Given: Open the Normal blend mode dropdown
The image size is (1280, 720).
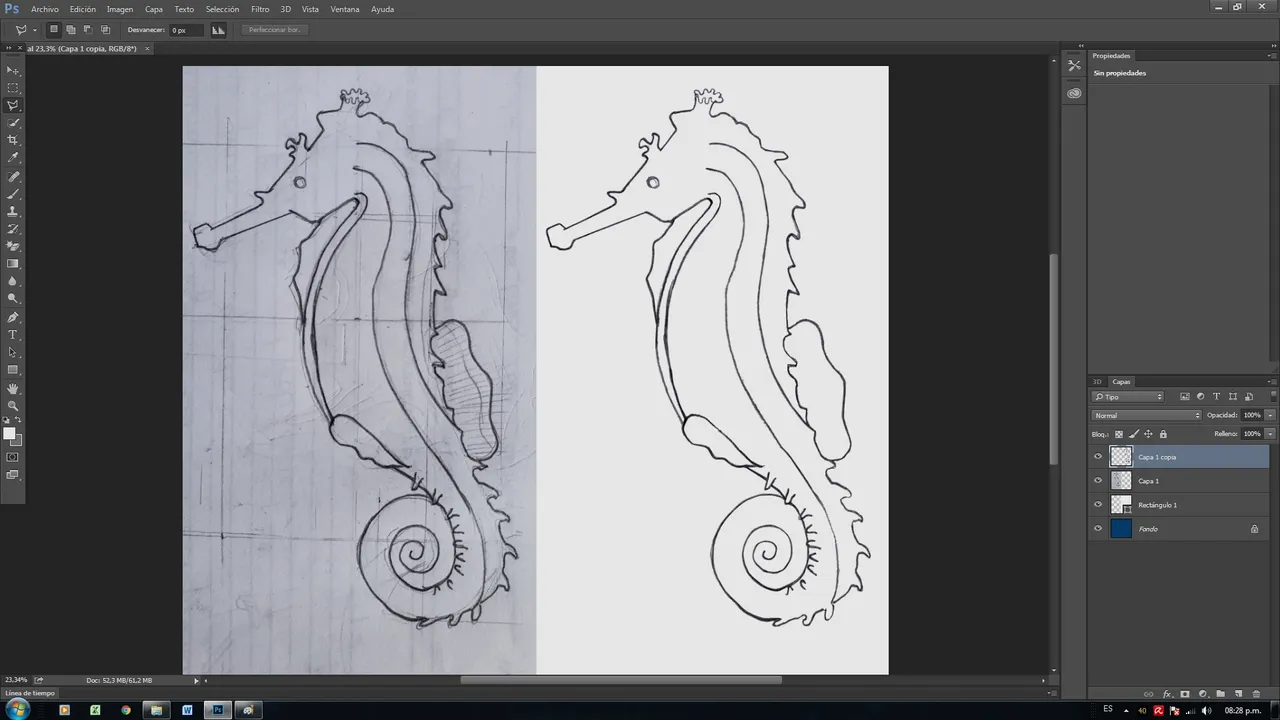Looking at the screenshot, I should tap(1146, 415).
